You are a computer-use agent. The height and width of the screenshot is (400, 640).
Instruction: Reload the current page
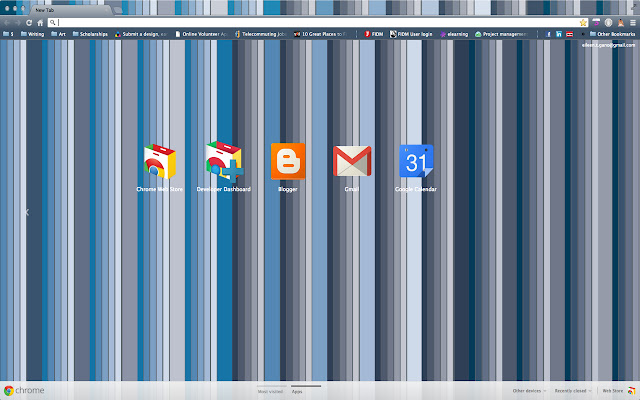point(29,23)
